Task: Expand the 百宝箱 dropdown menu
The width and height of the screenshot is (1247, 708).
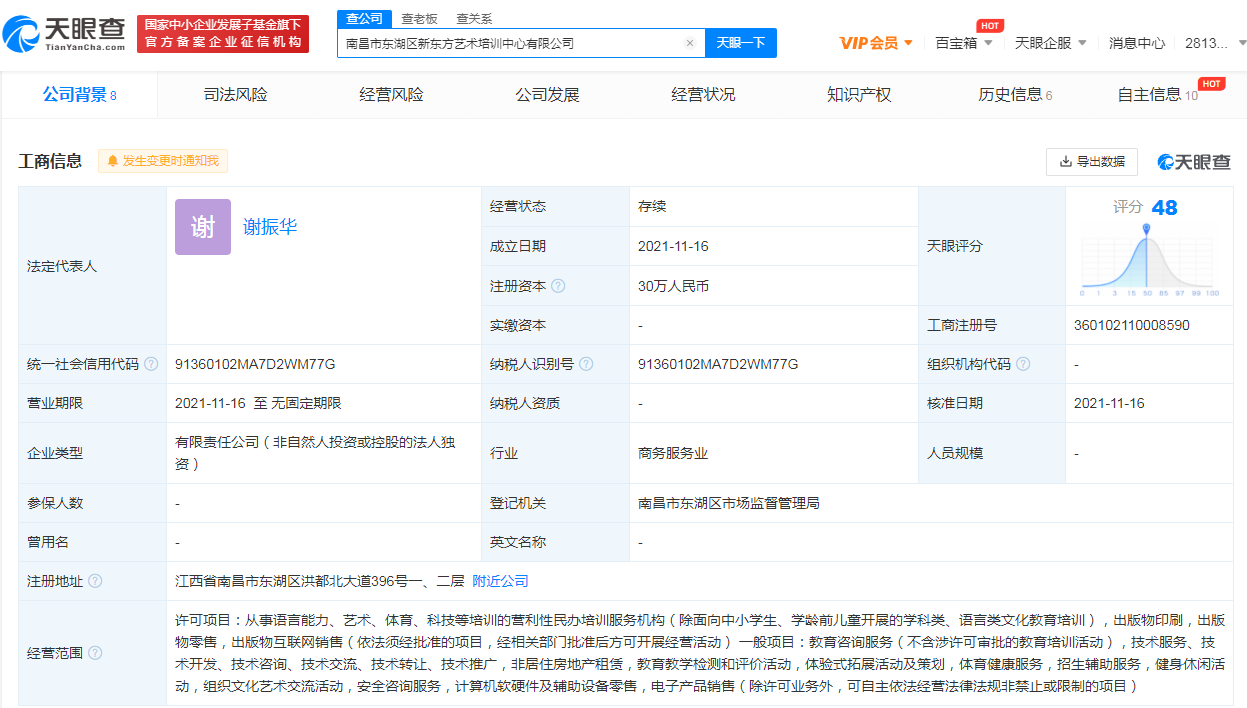Action: click(x=963, y=43)
